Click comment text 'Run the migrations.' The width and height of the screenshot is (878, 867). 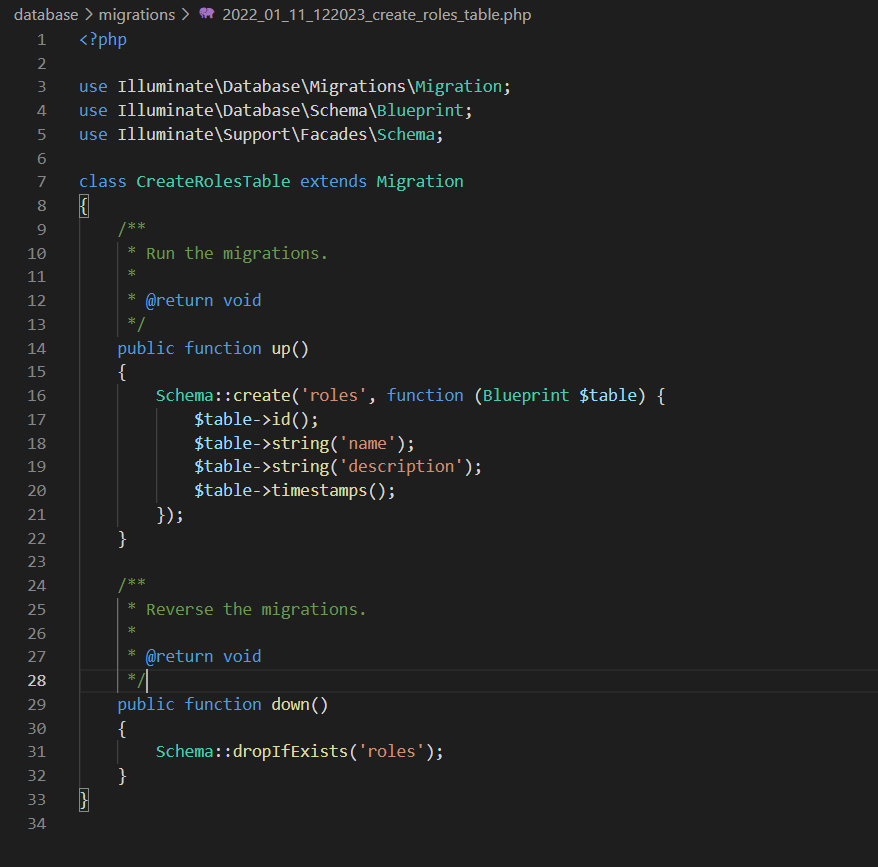[x=236, y=254]
